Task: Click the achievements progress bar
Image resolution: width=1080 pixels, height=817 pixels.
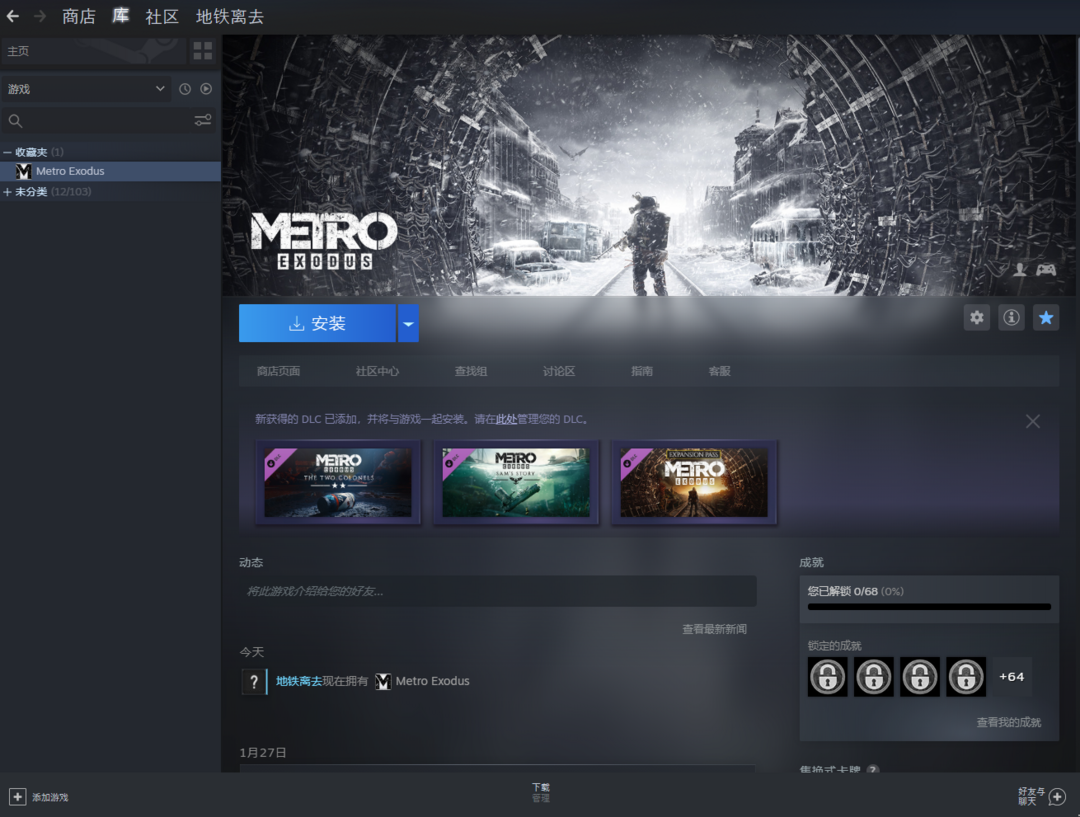Action: pyautogui.click(x=929, y=606)
